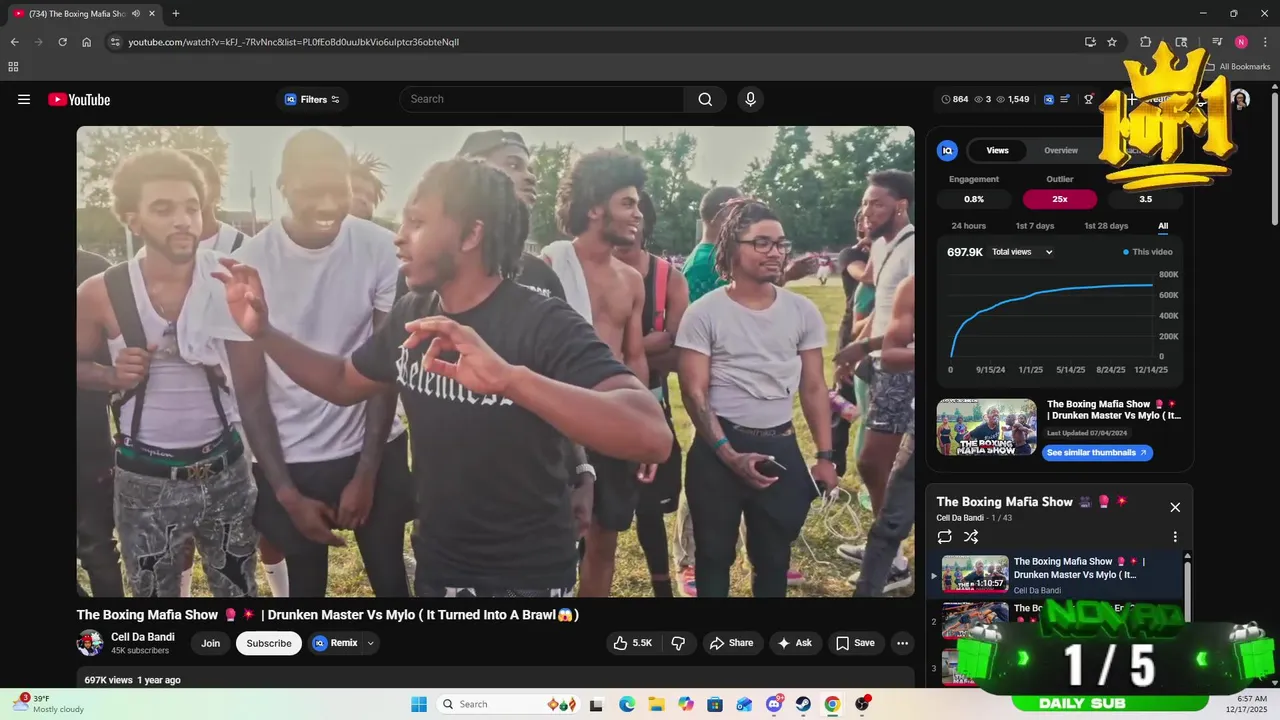Toggle the This video legend entry
Viewport: 1280px width, 720px height.
(1148, 252)
